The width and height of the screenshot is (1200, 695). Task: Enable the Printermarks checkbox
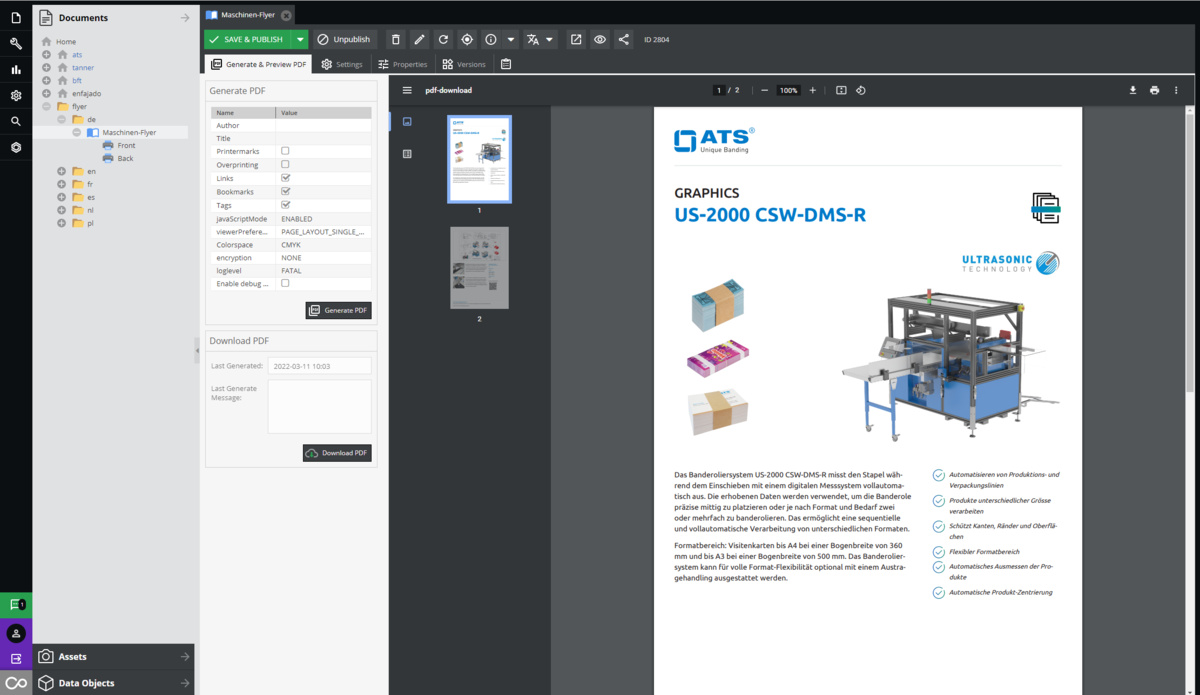[x=285, y=151]
